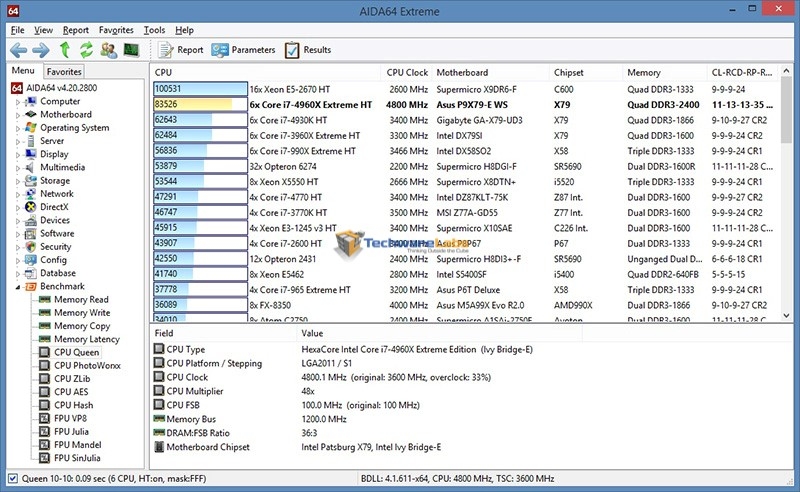Expand the Multimedia tree node

[x=18, y=168]
